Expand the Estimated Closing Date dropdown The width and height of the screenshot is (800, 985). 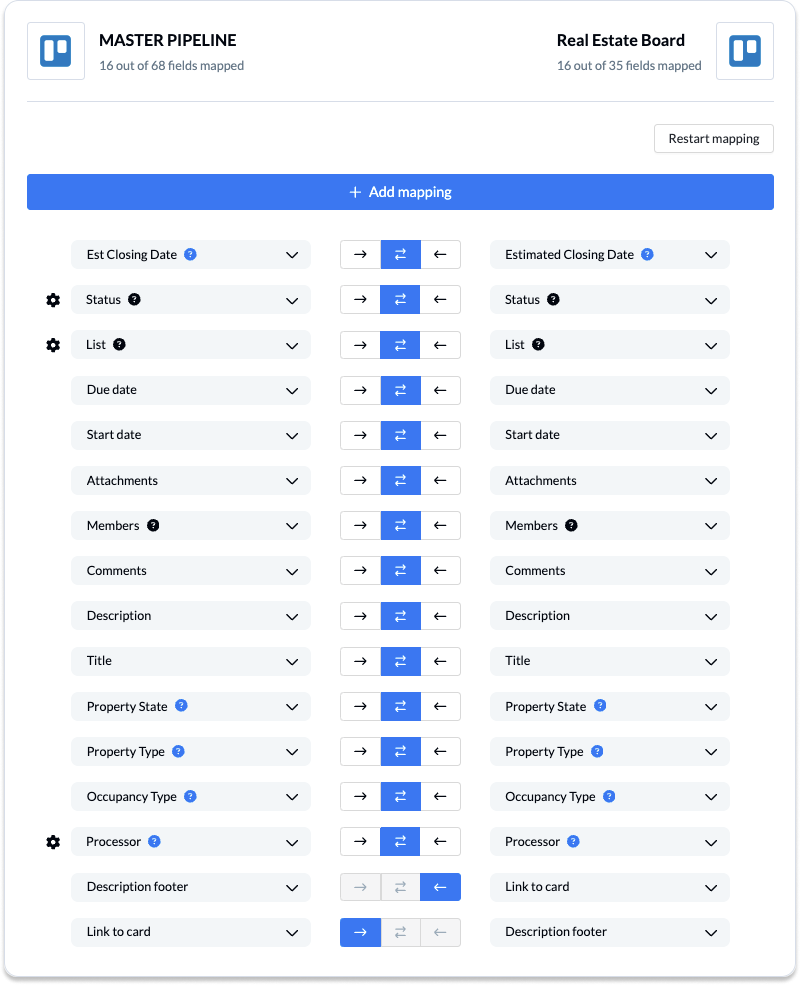click(610, 254)
